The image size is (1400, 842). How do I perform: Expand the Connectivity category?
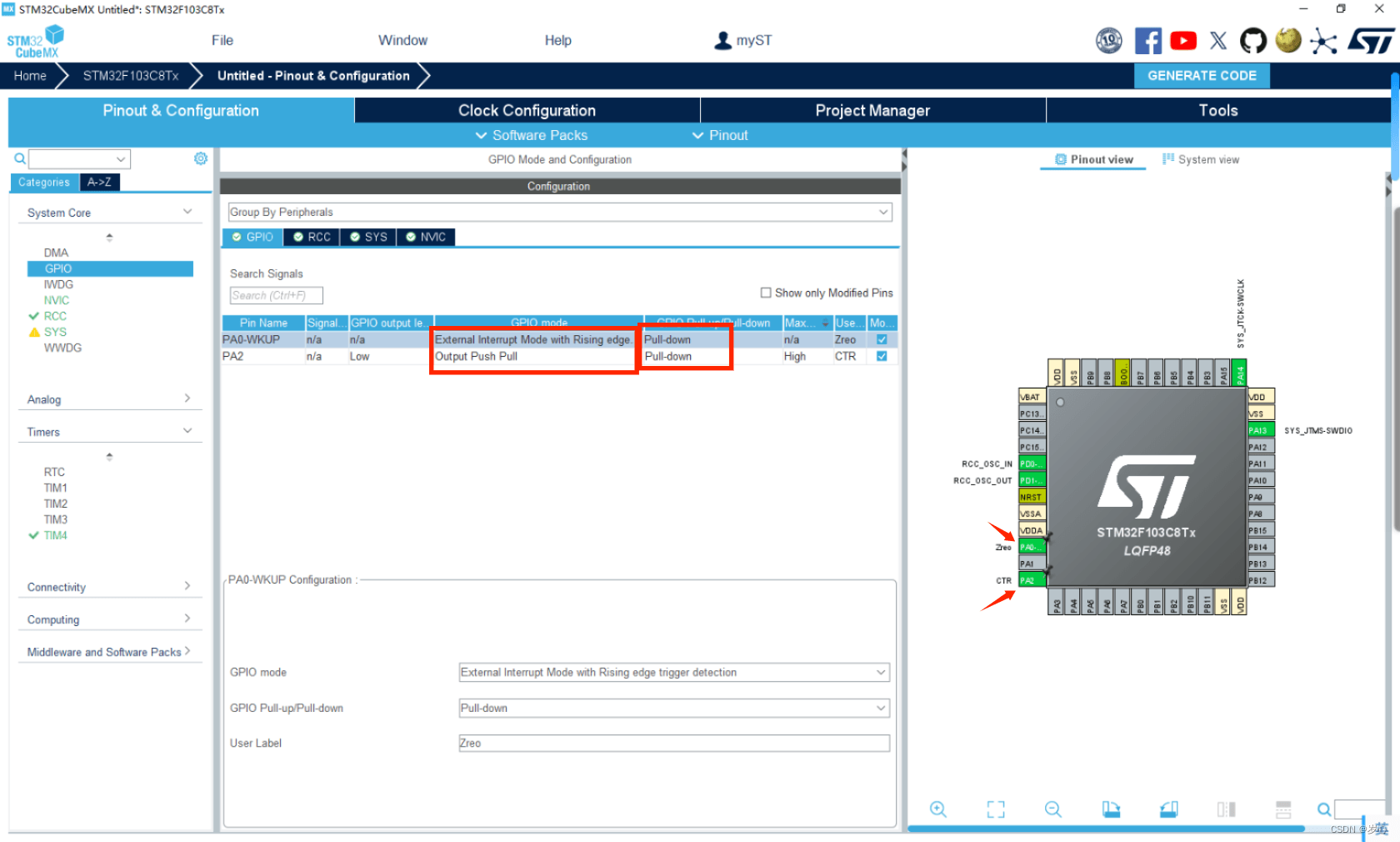(x=187, y=586)
